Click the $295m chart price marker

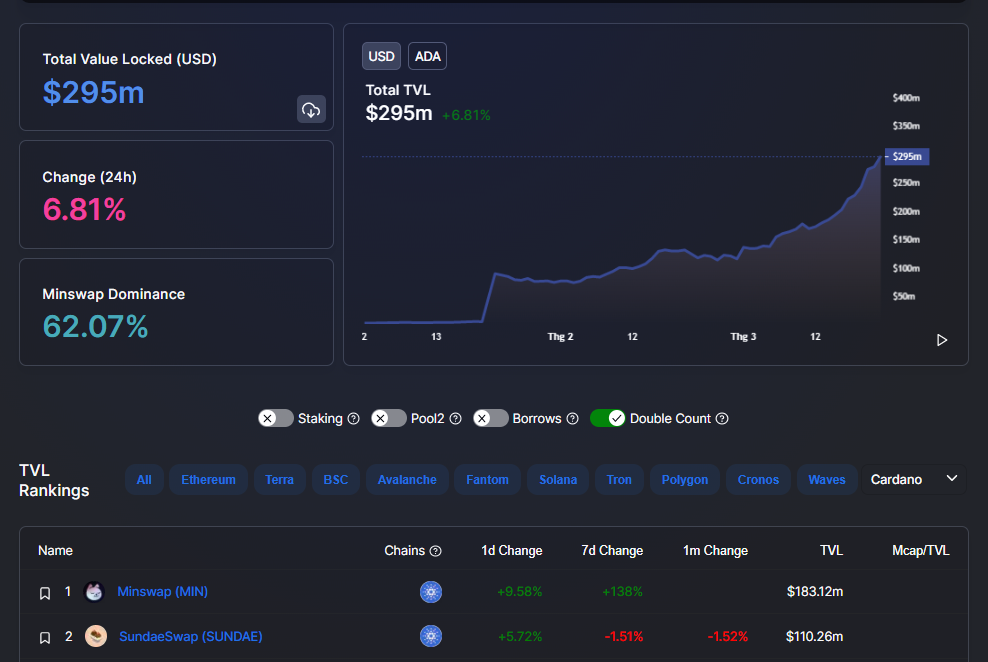point(907,156)
